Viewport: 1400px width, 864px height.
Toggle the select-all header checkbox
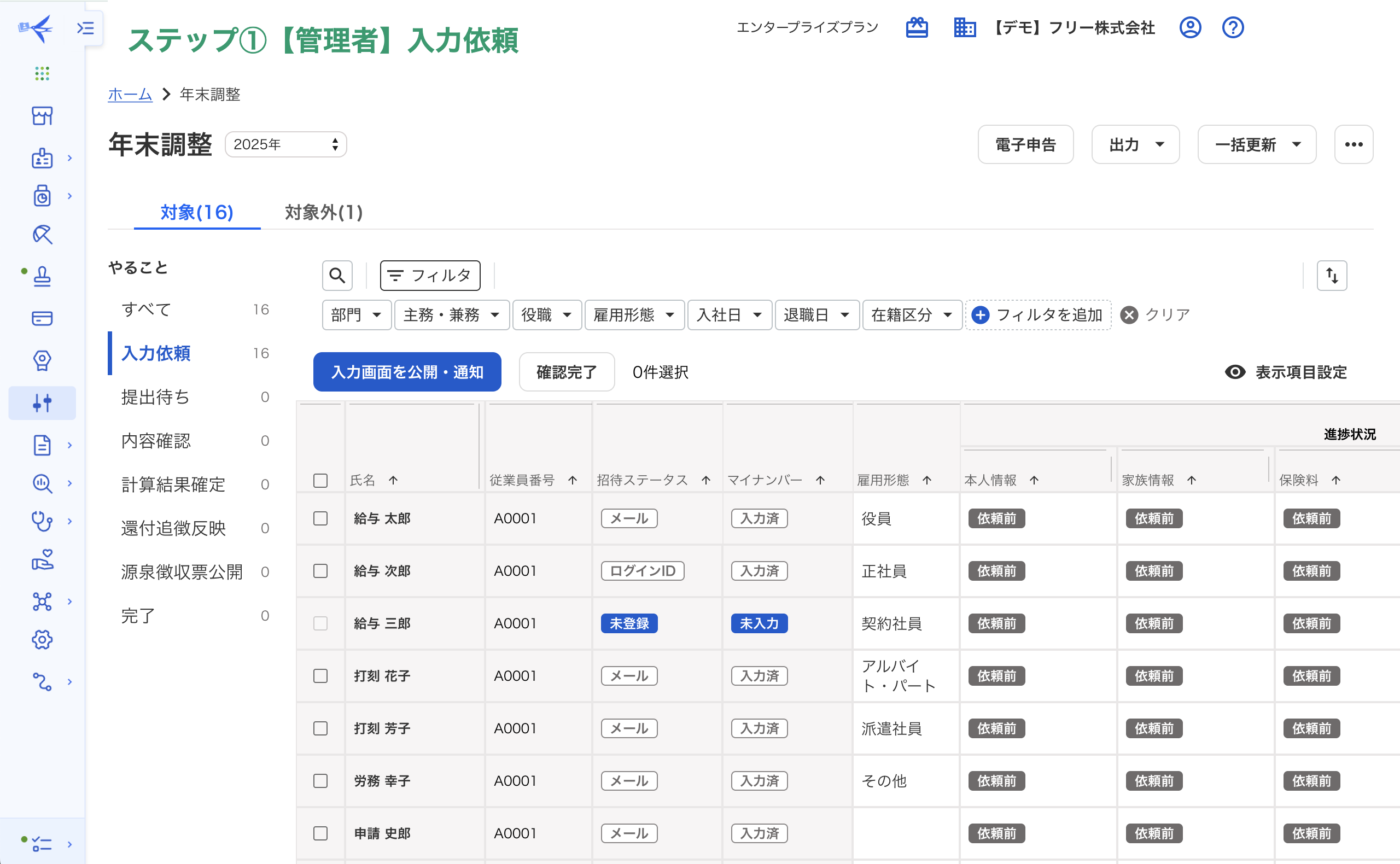point(320,480)
